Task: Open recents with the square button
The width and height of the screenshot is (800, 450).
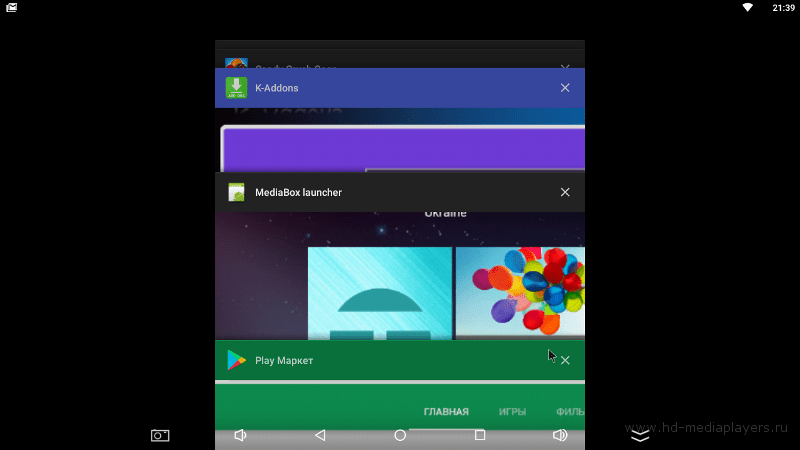Action: (x=480, y=435)
